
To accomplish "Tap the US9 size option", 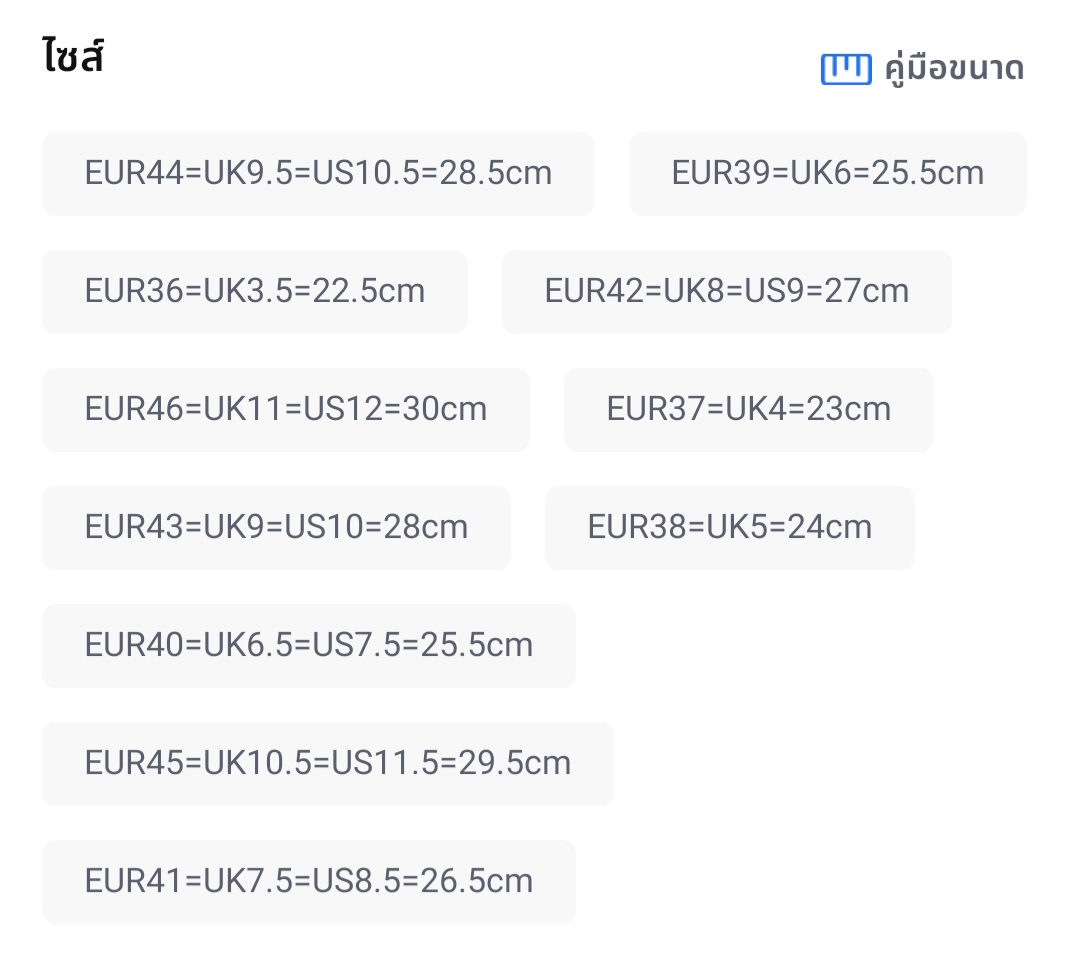I will [x=726, y=291].
